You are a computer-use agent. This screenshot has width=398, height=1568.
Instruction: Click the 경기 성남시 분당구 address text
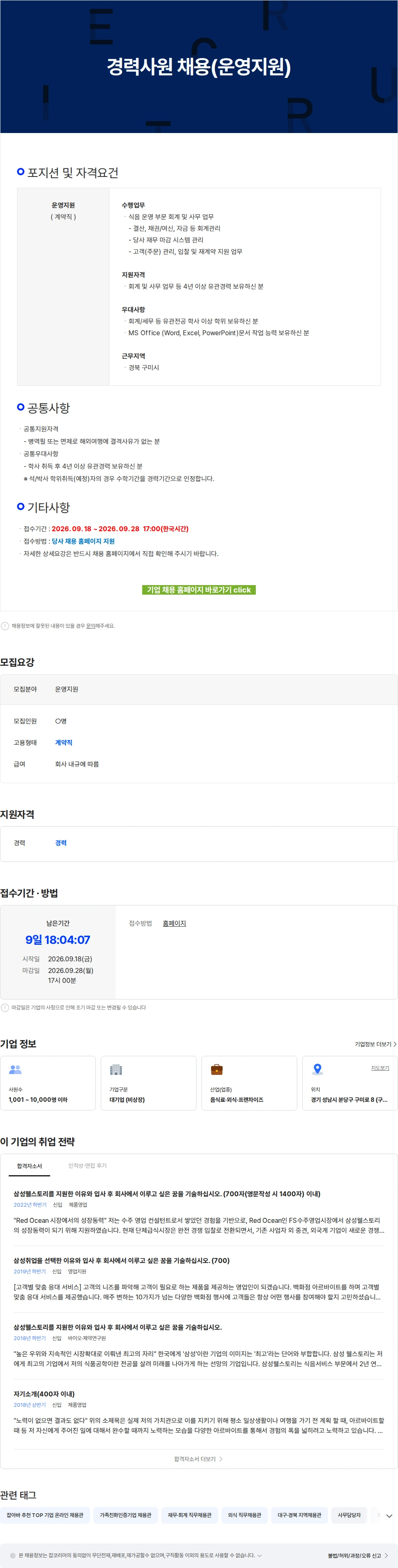[349, 1099]
